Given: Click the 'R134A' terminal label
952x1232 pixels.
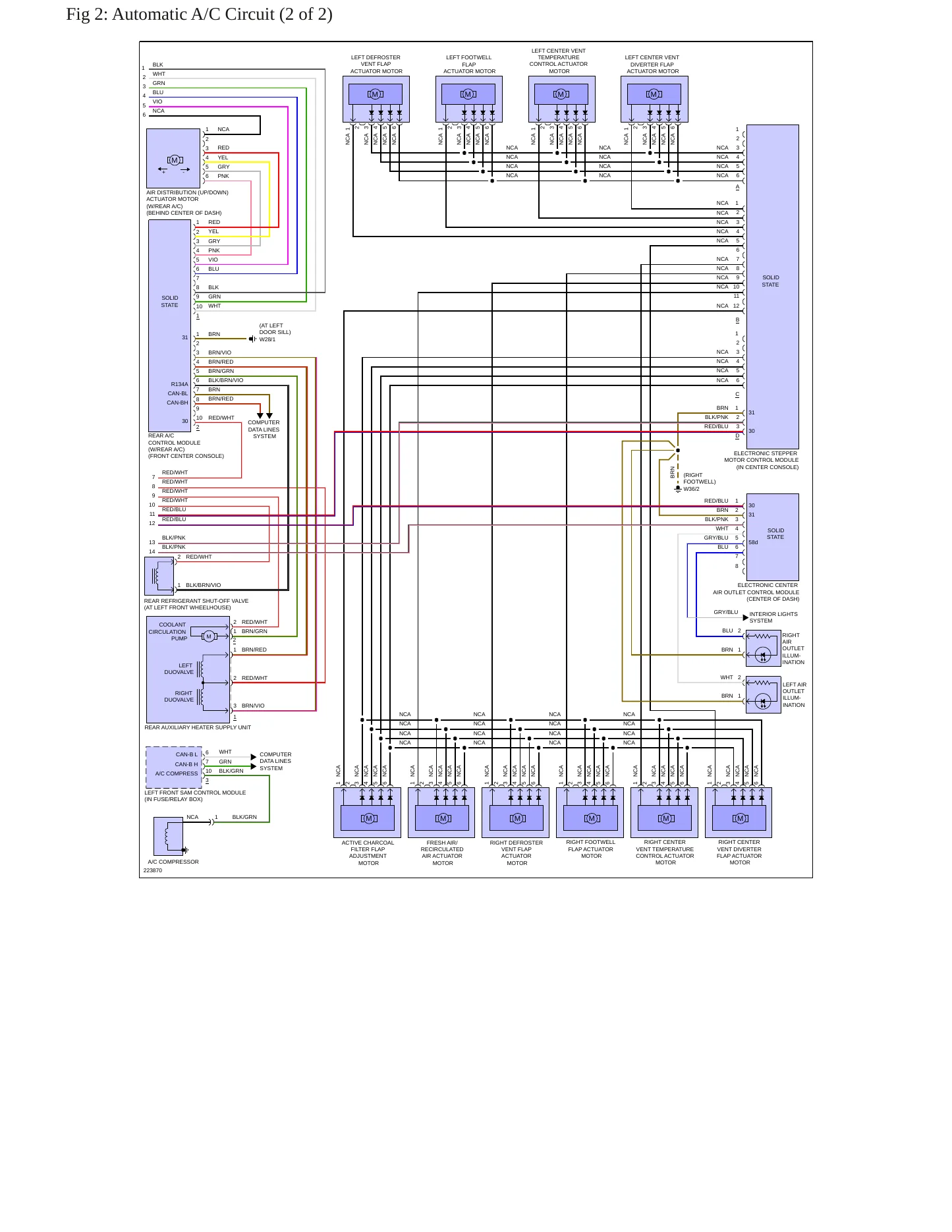Looking at the screenshot, I should [x=179, y=384].
